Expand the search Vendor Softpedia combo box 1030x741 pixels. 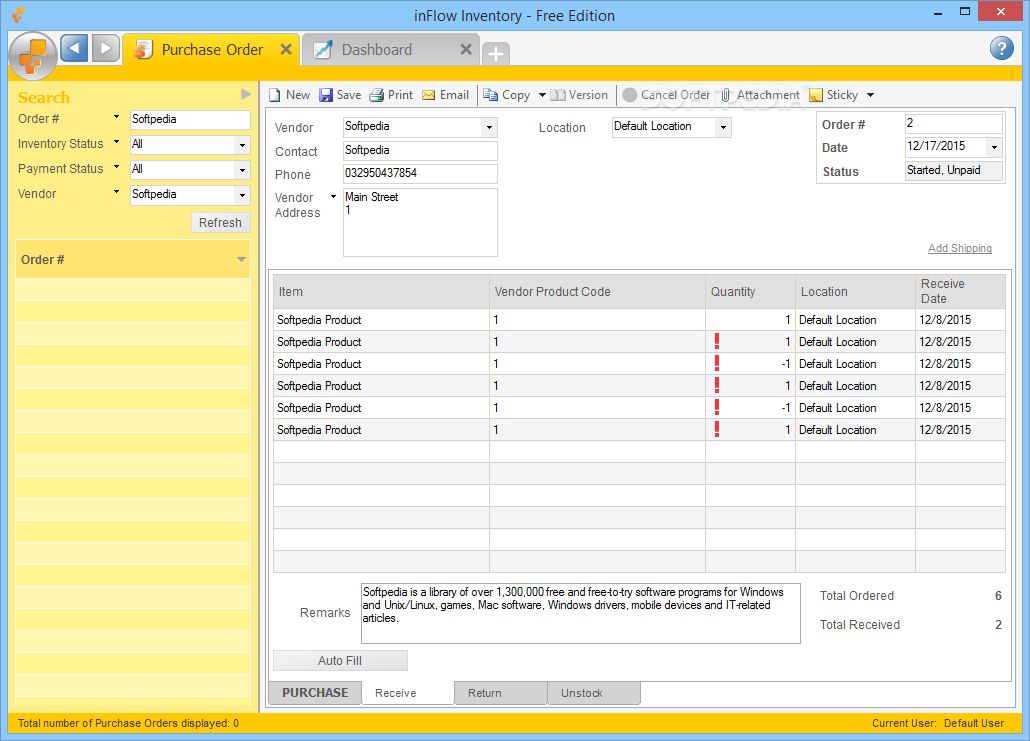[x=242, y=195]
